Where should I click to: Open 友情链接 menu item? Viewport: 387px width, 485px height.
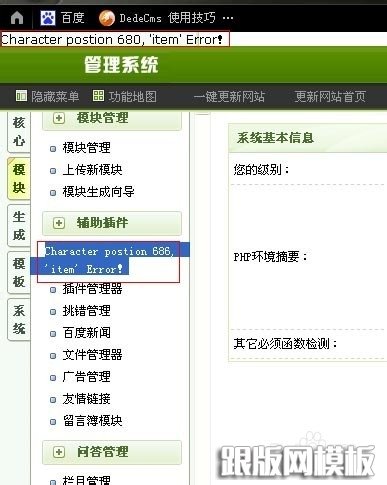(x=86, y=399)
